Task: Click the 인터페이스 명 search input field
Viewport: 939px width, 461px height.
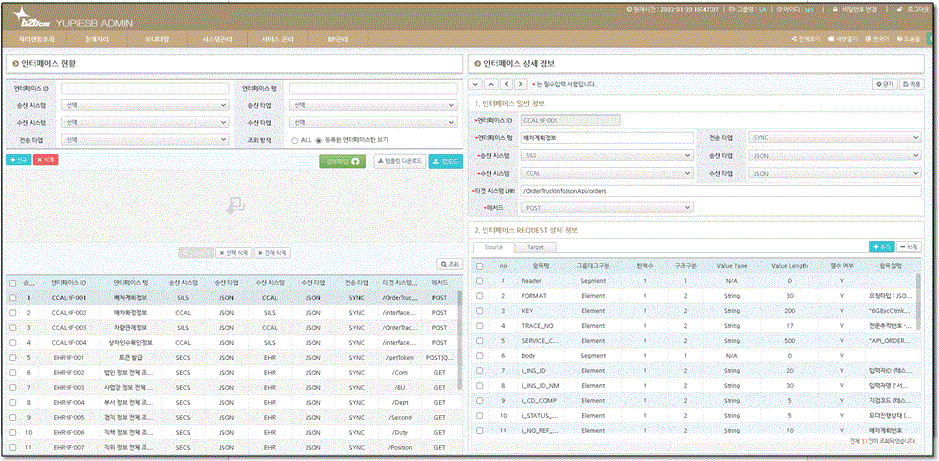Action: (374, 89)
